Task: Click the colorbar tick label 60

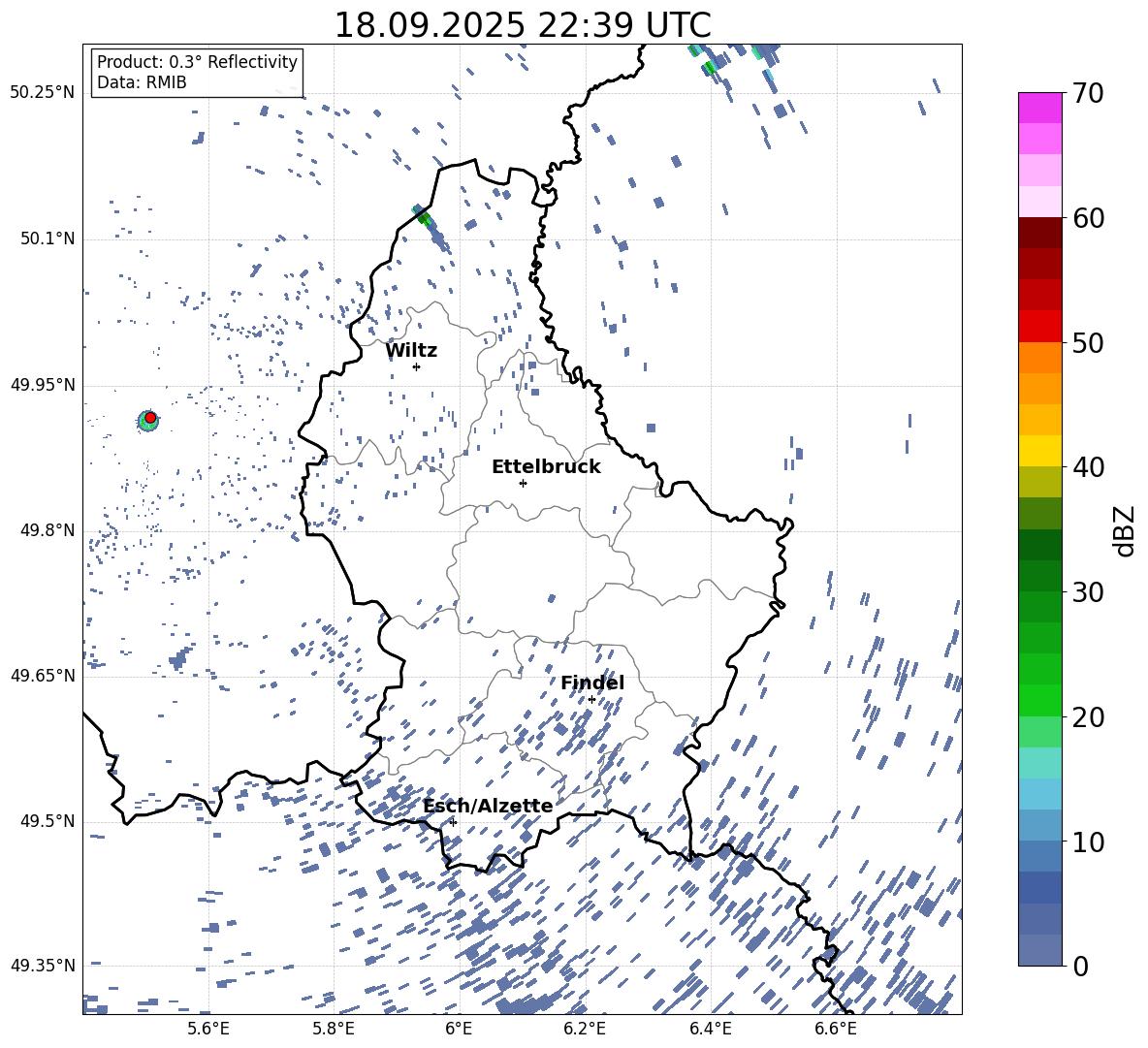Action: pos(1088,218)
